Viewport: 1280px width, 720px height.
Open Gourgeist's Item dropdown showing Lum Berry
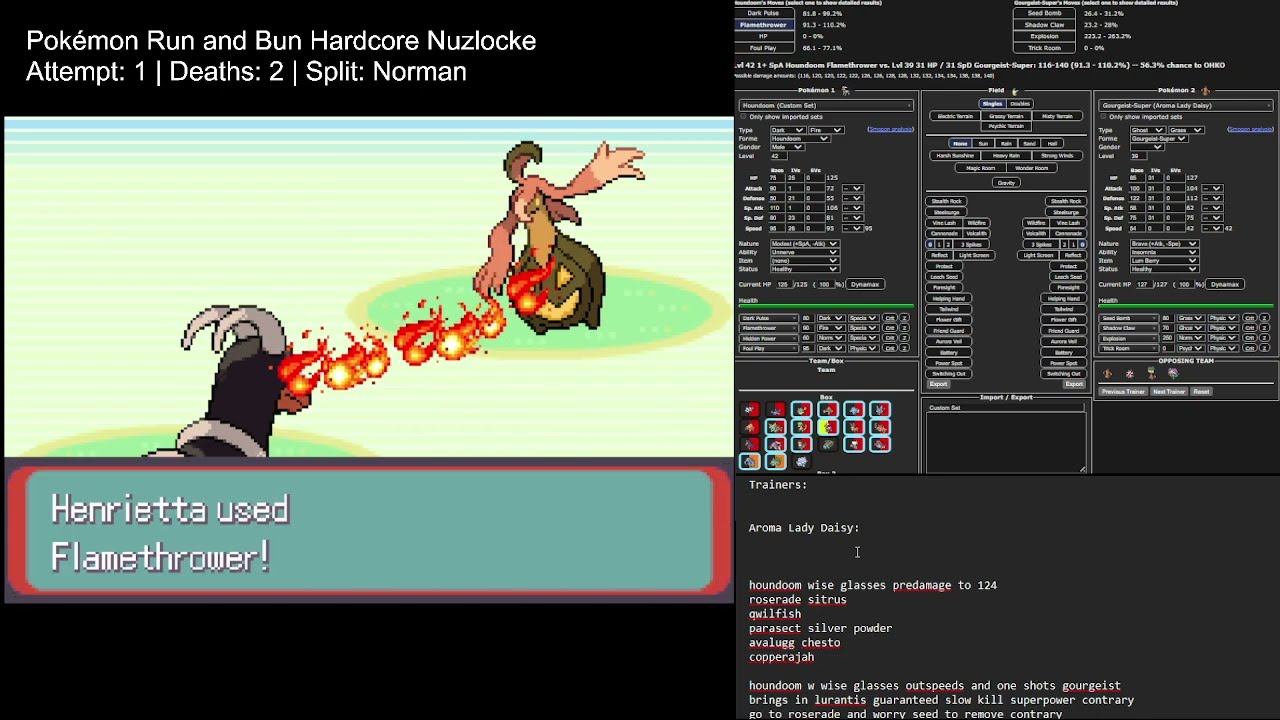[1164, 260]
